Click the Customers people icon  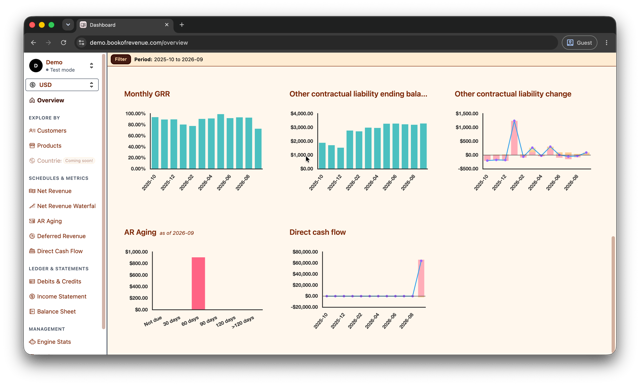(32, 131)
